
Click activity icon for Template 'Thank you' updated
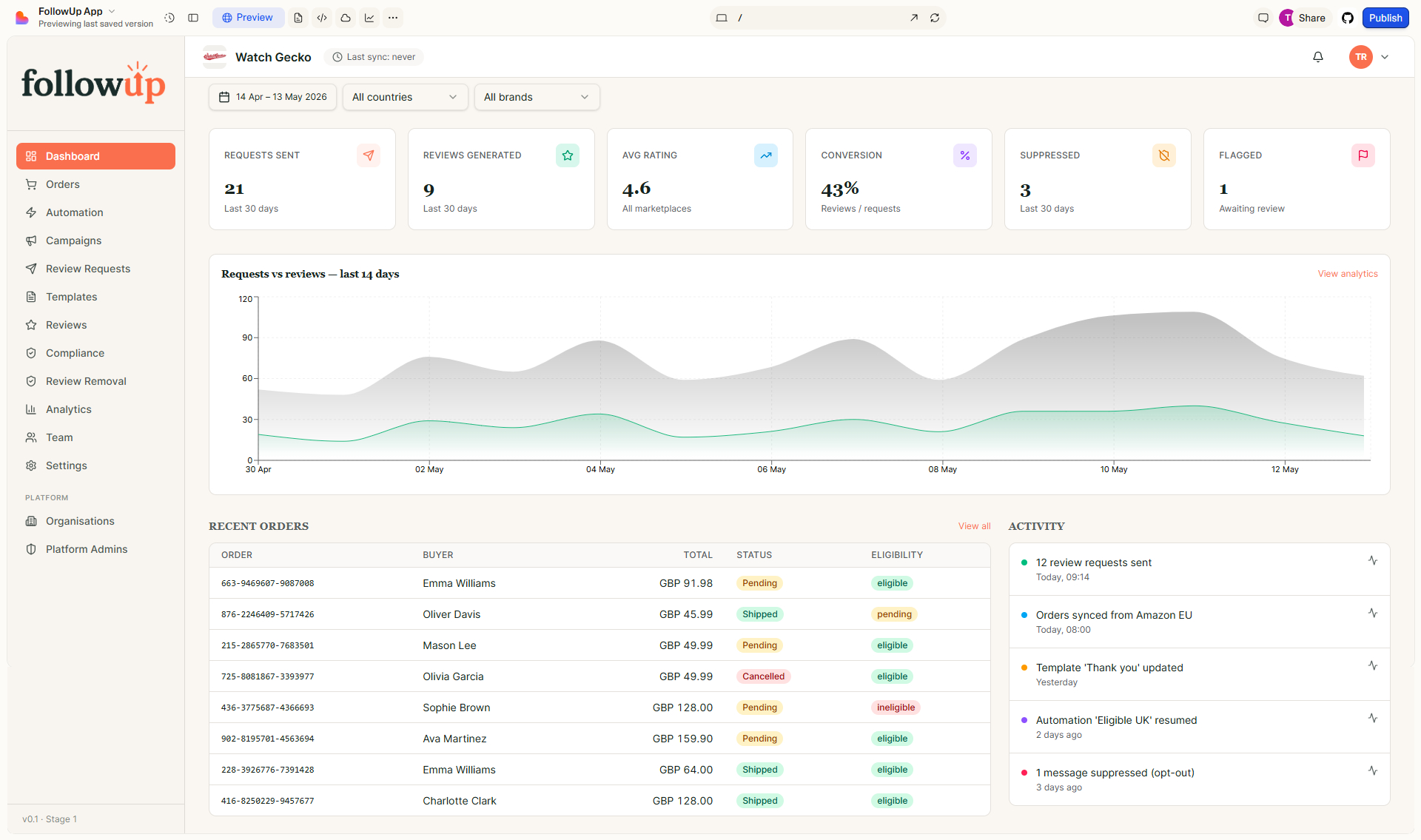[1373, 666]
